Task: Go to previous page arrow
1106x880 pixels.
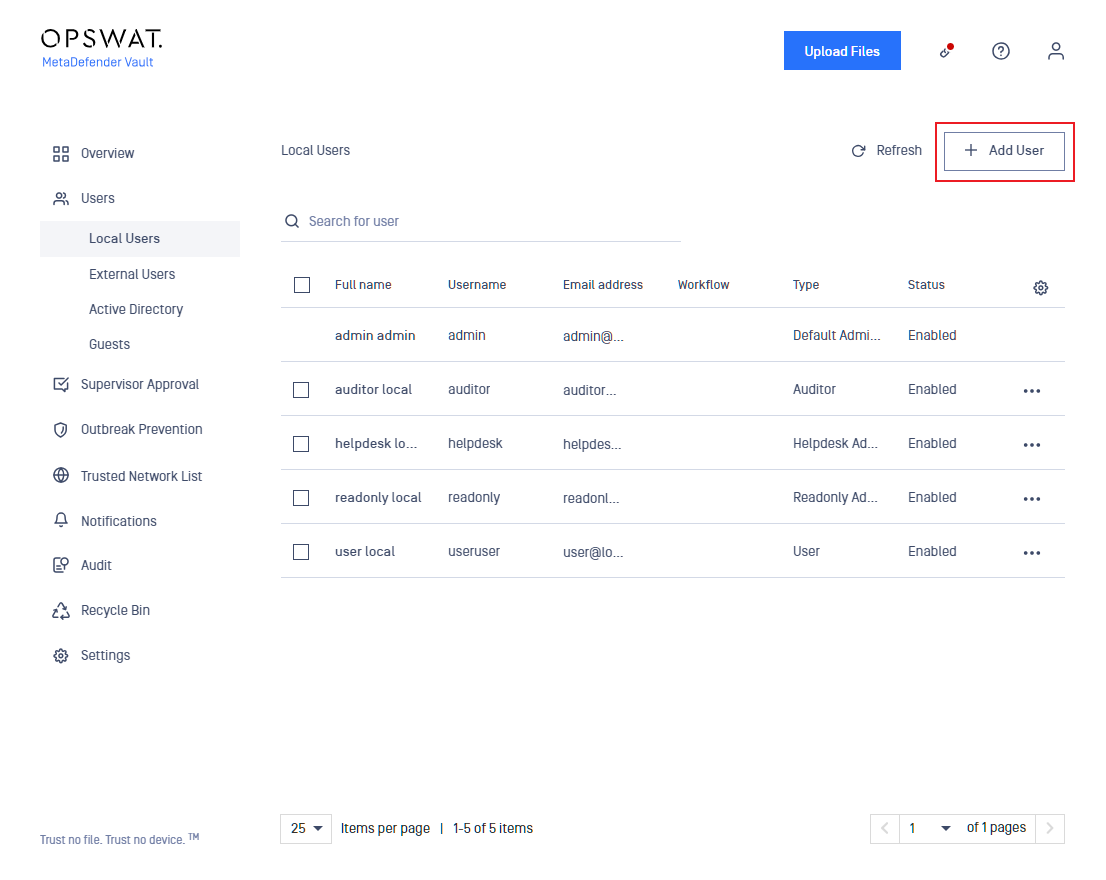Action: [x=885, y=829]
